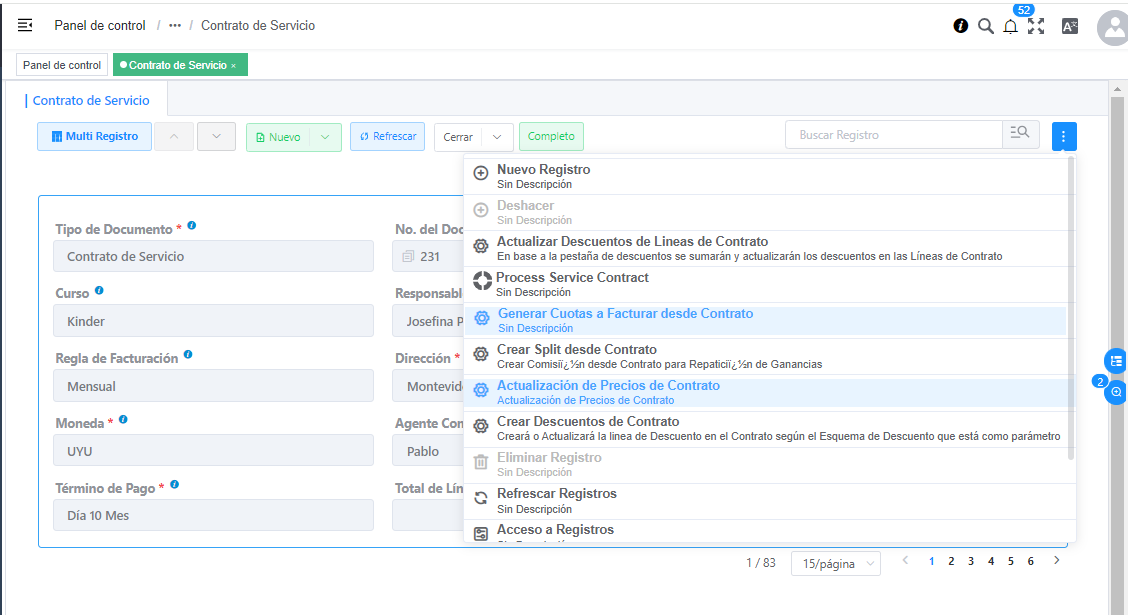Screen dimensions: 1128x615
Task: Click the Buscar Registro search field
Action: pos(893,135)
